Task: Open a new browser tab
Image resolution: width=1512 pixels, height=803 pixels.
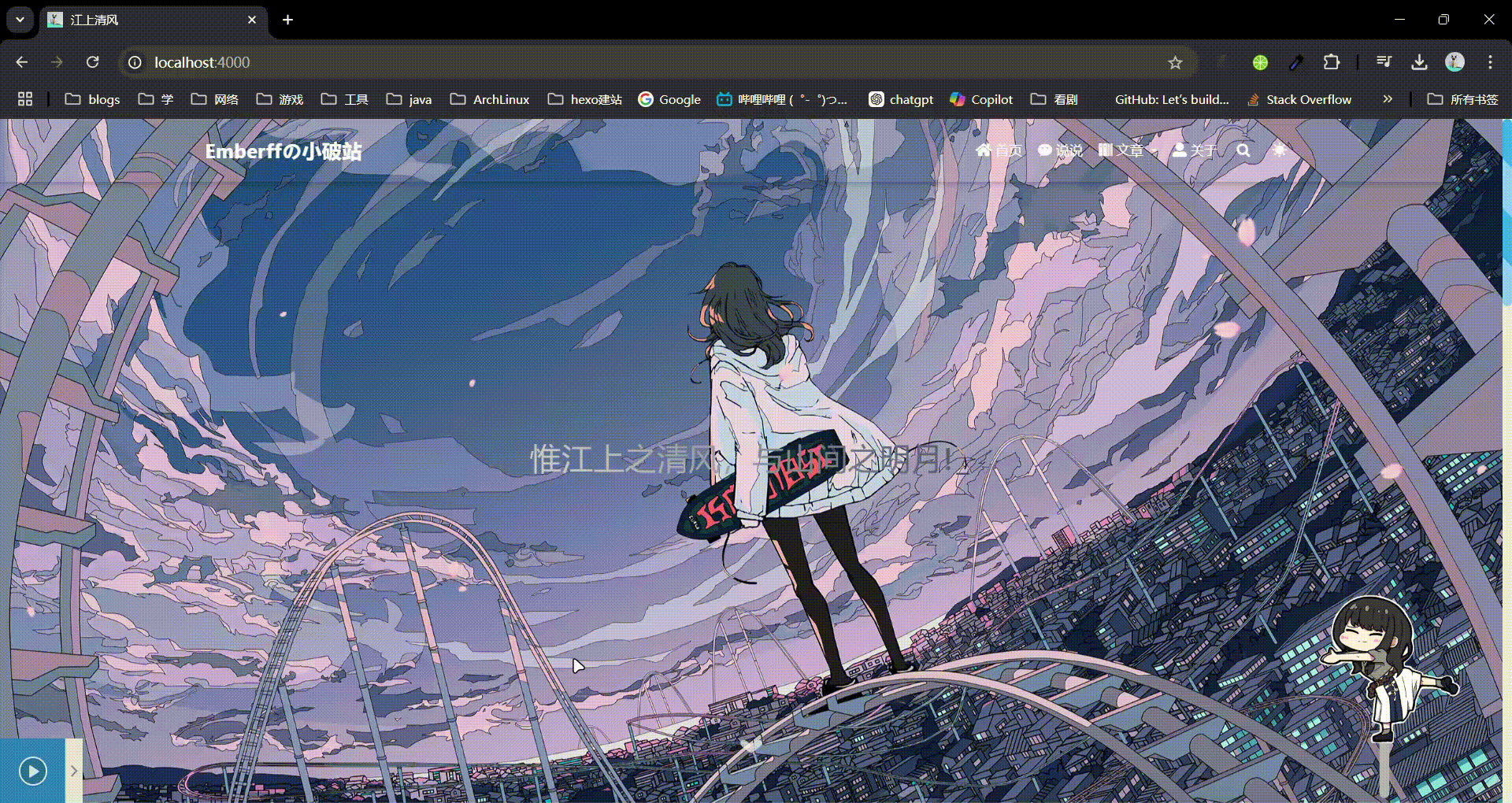Action: coord(287,20)
